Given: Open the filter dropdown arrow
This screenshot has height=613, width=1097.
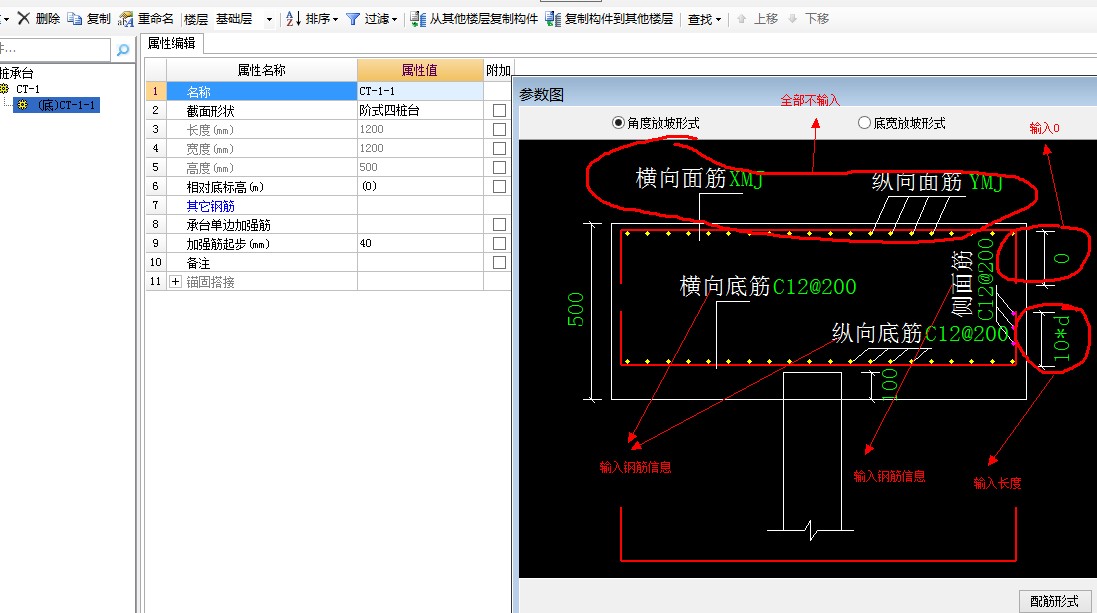Looking at the screenshot, I should [394, 20].
